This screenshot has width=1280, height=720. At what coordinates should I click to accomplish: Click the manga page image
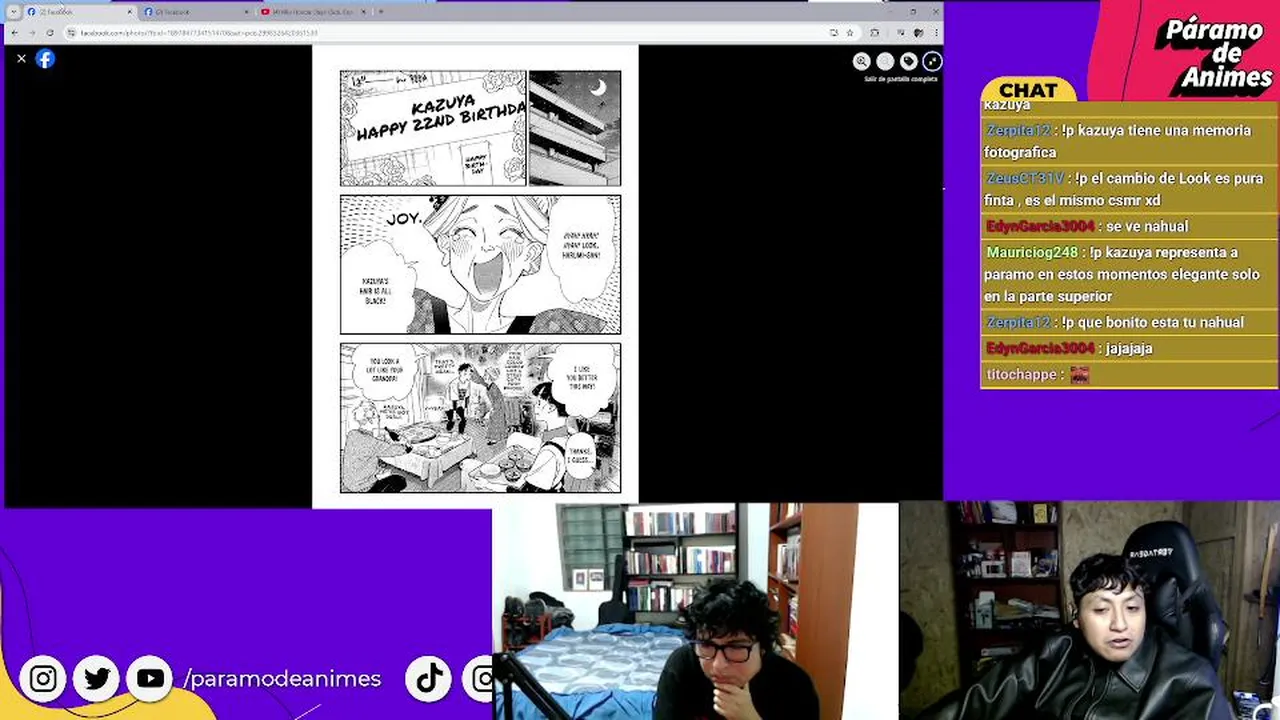[x=475, y=277]
